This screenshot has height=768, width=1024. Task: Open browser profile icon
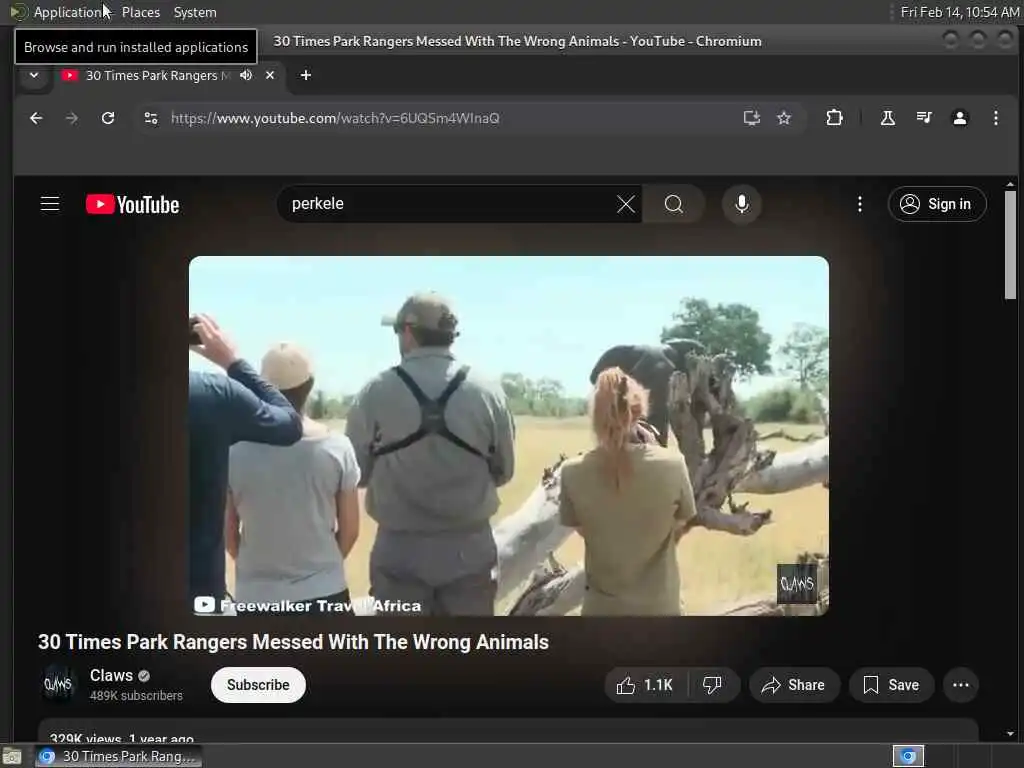[959, 118]
